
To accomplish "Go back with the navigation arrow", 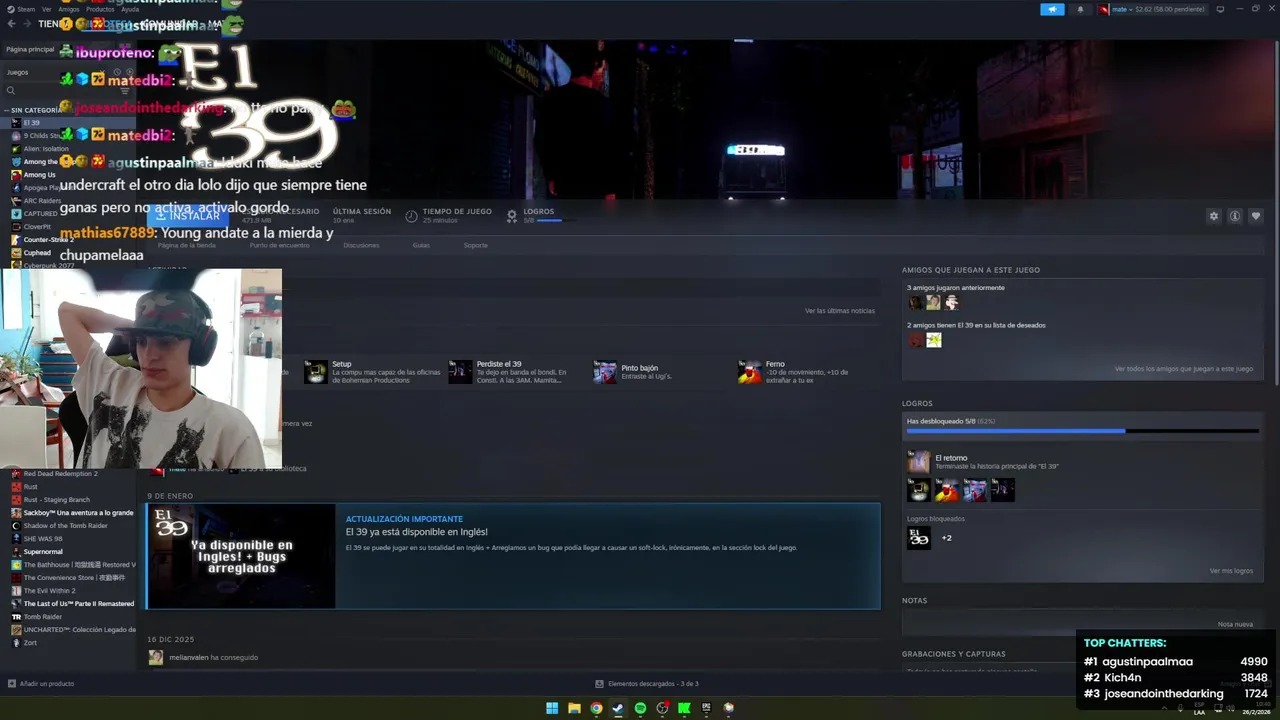I will (12, 24).
